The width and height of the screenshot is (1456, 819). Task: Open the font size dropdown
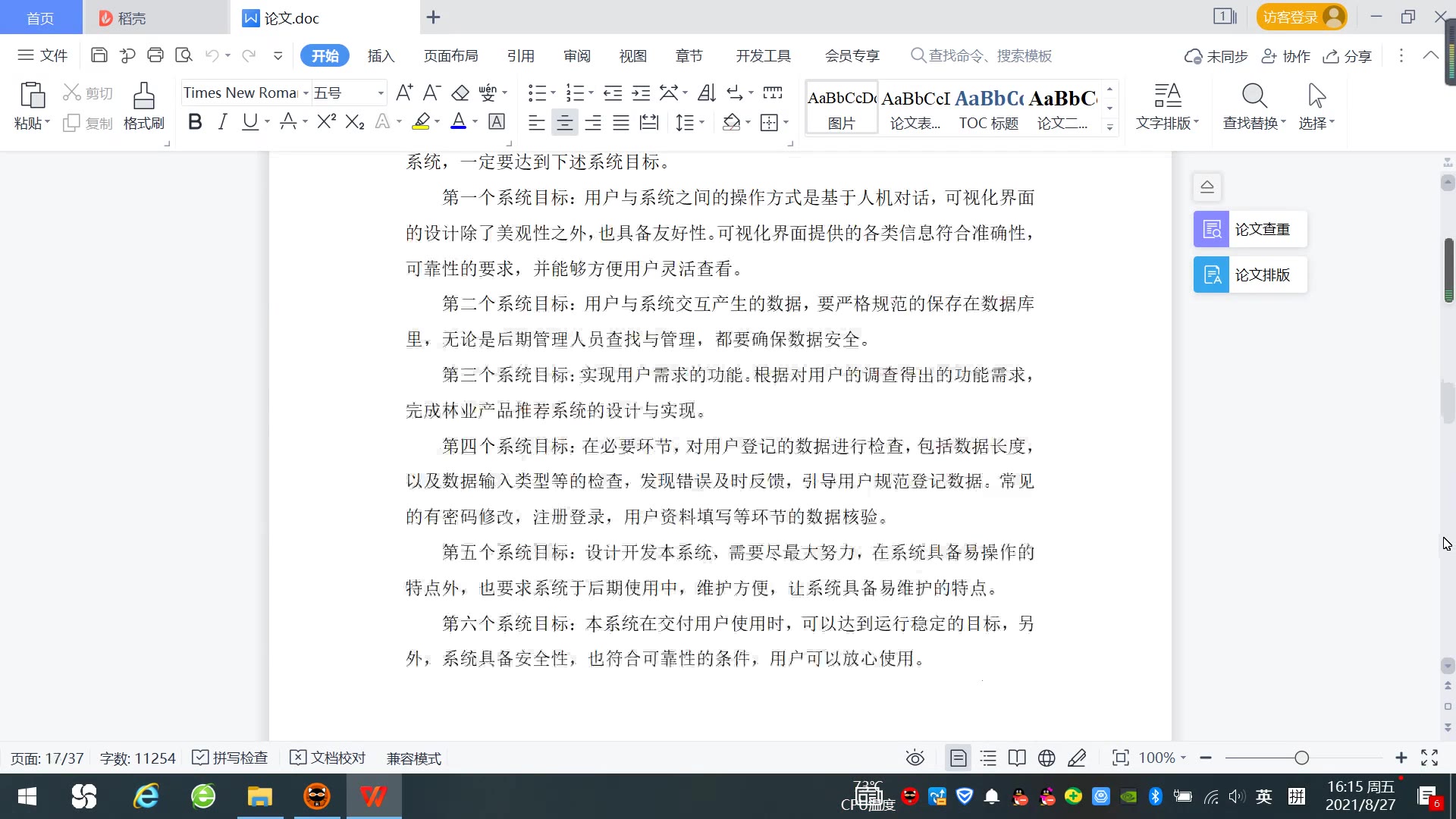381,93
